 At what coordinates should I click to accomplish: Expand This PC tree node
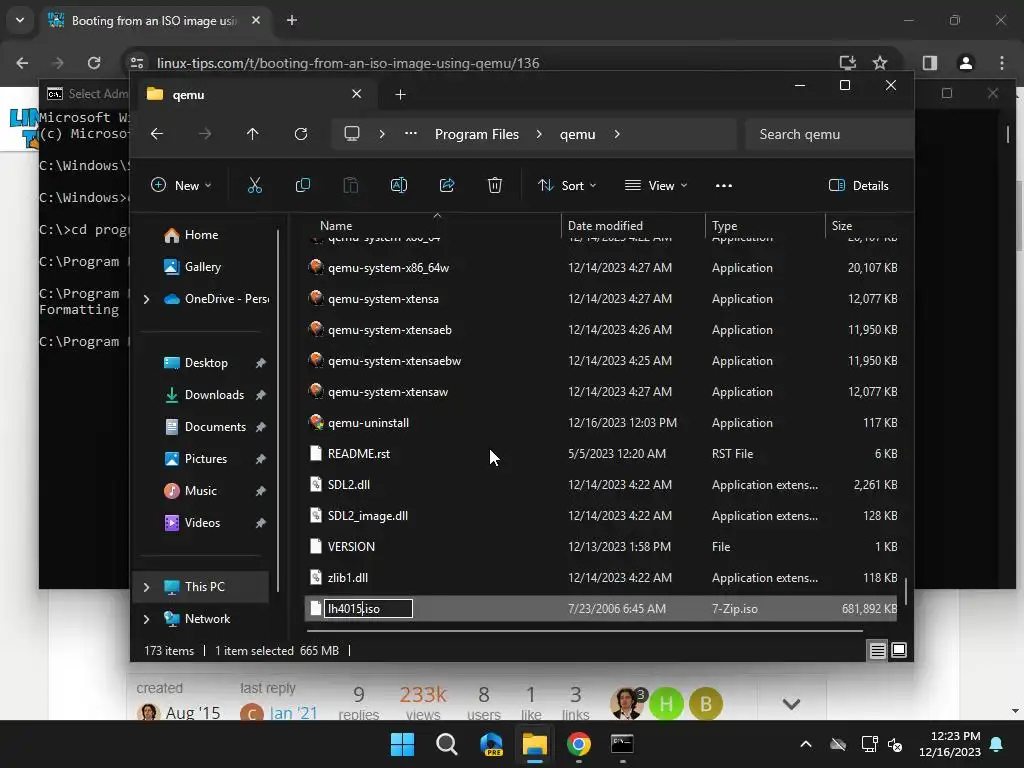coord(146,587)
